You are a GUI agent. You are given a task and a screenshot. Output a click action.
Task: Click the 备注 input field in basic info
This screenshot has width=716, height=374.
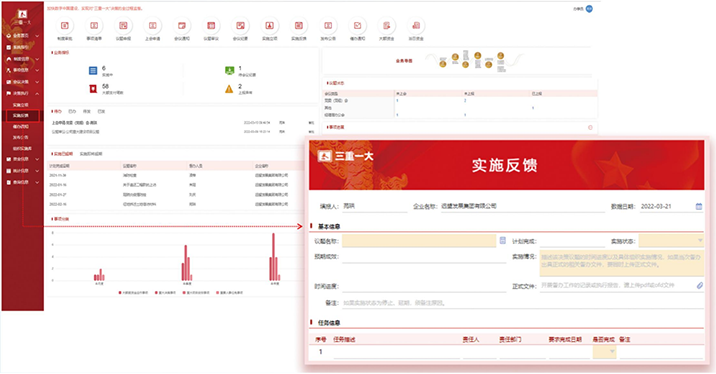tap(522, 303)
